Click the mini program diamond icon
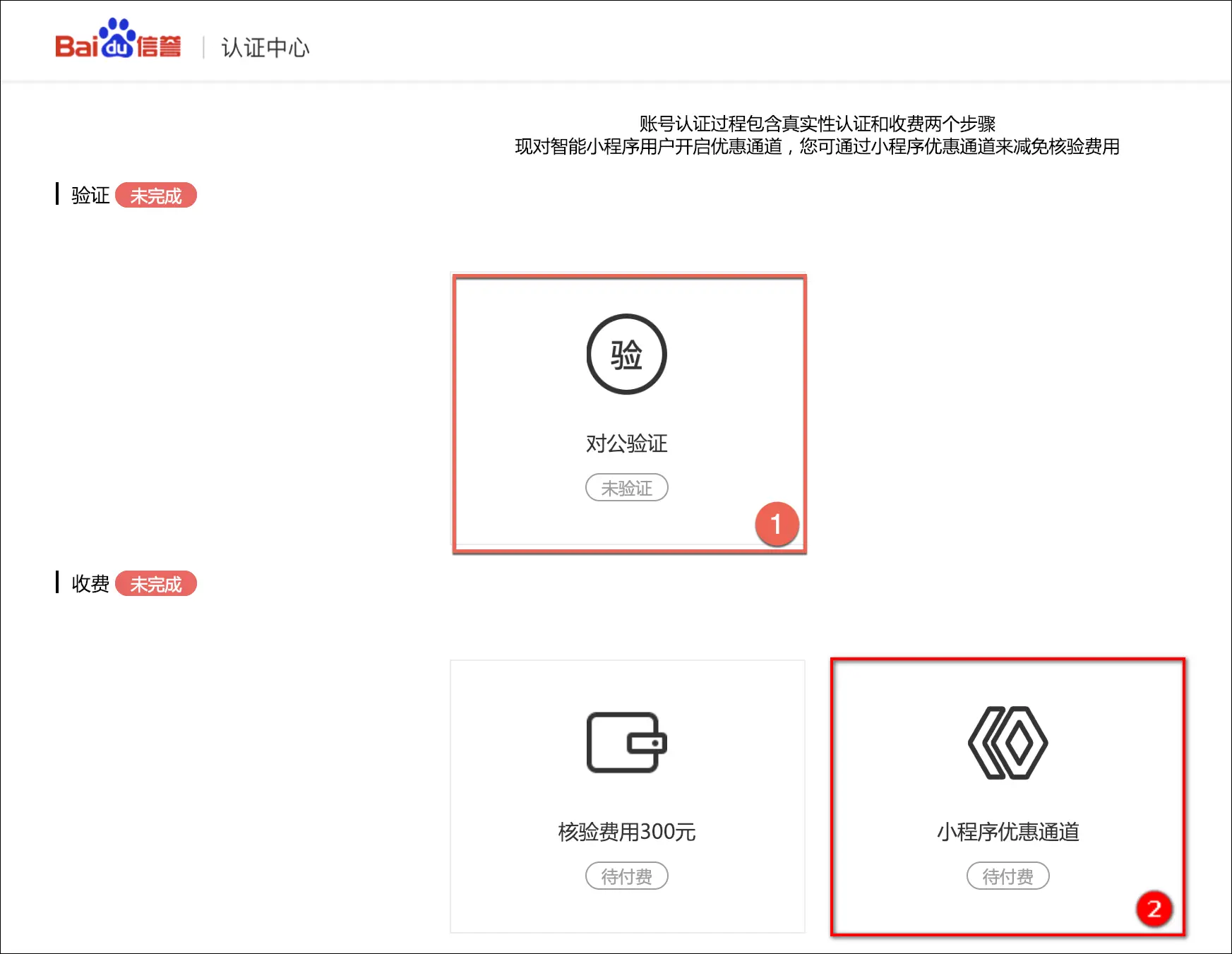 pos(1007,742)
